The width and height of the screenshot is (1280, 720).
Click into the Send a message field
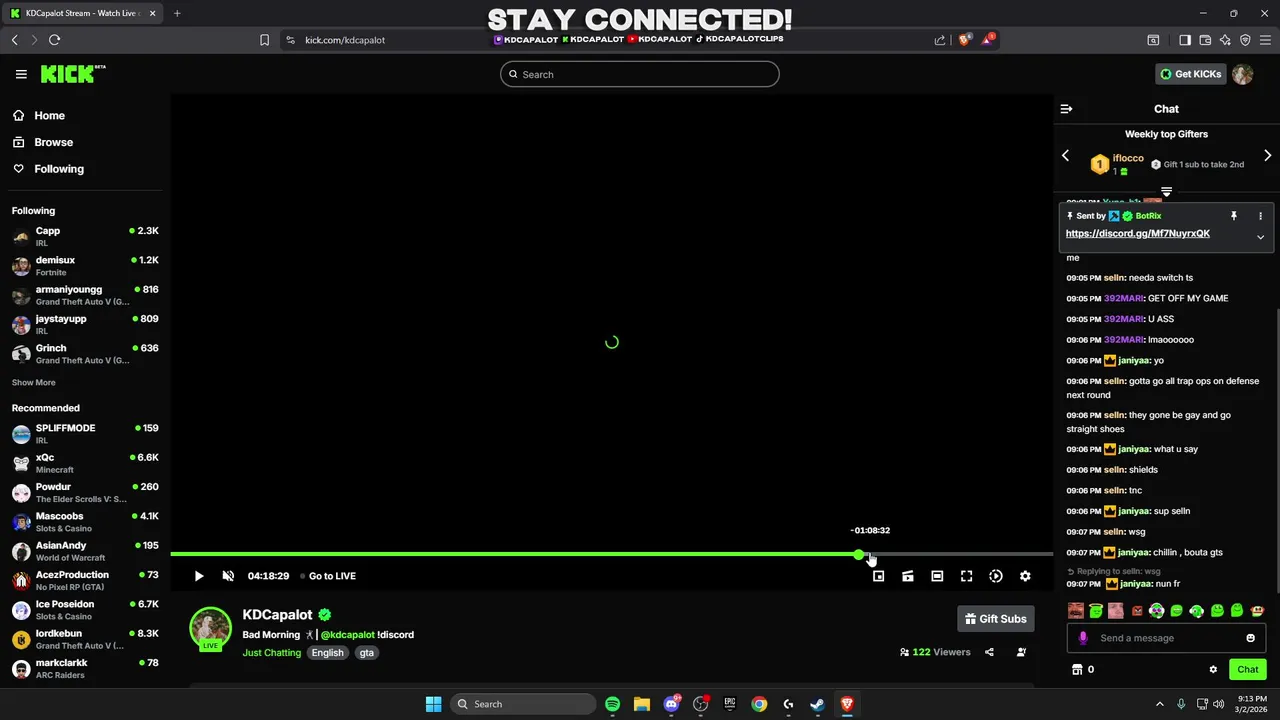tap(1166, 638)
